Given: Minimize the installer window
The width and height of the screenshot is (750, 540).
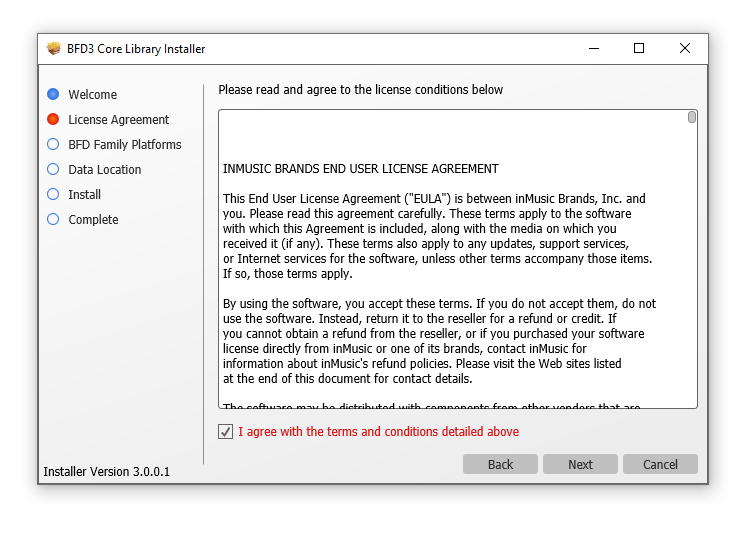Looking at the screenshot, I should [593, 48].
